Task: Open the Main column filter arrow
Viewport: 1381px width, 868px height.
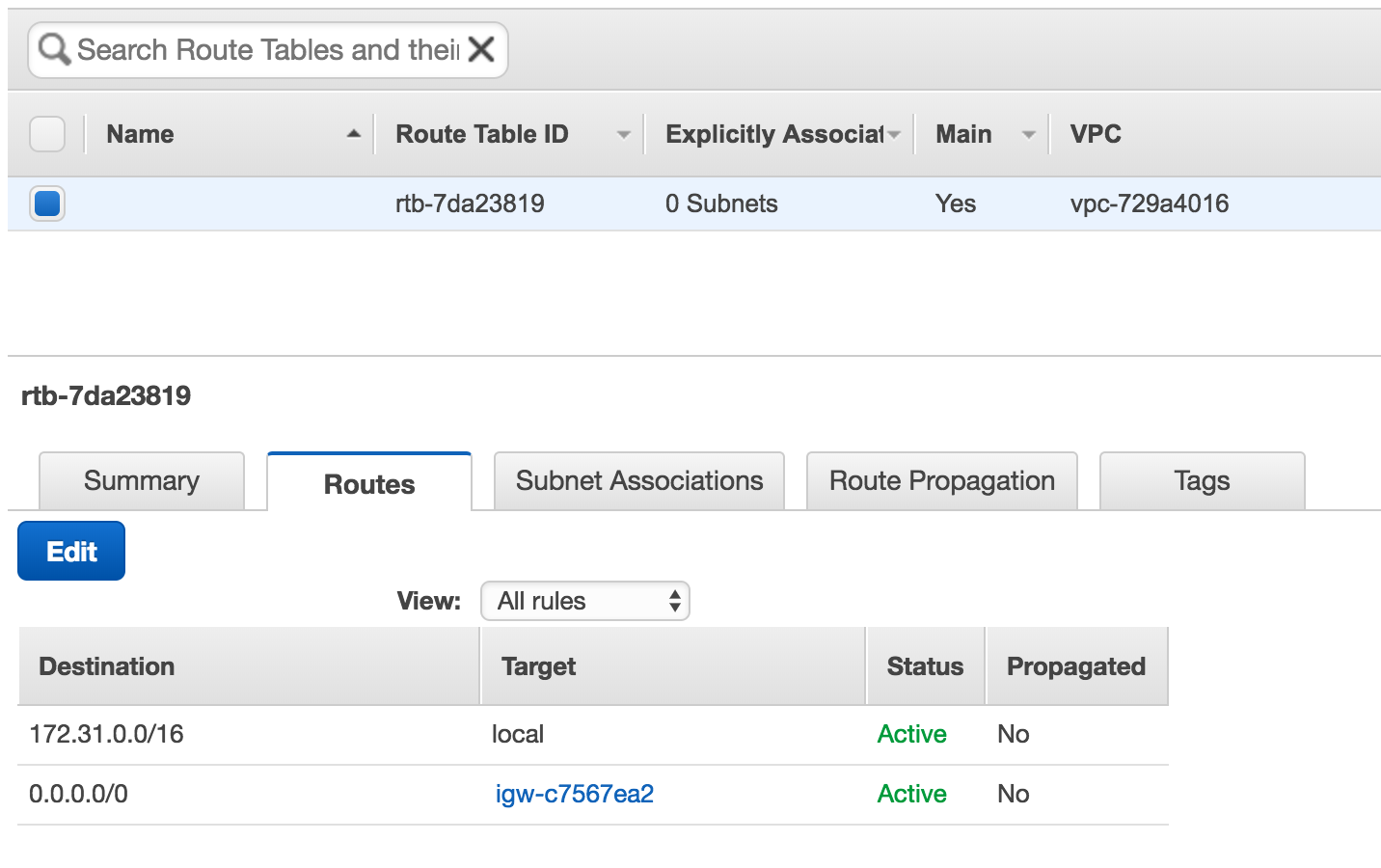Action: pyautogui.click(x=1028, y=133)
